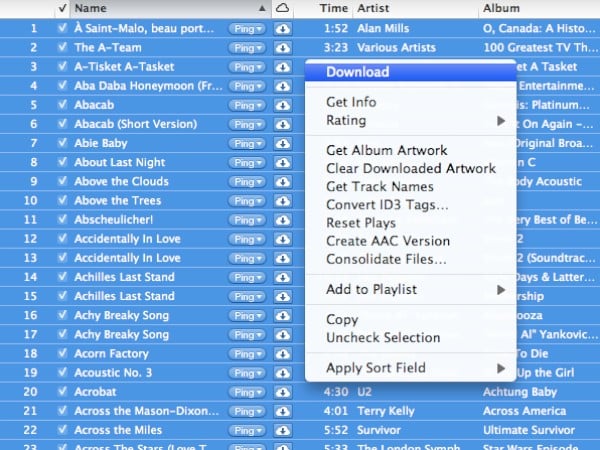
Task: Download About Last Night from iCloud
Action: pos(283,163)
